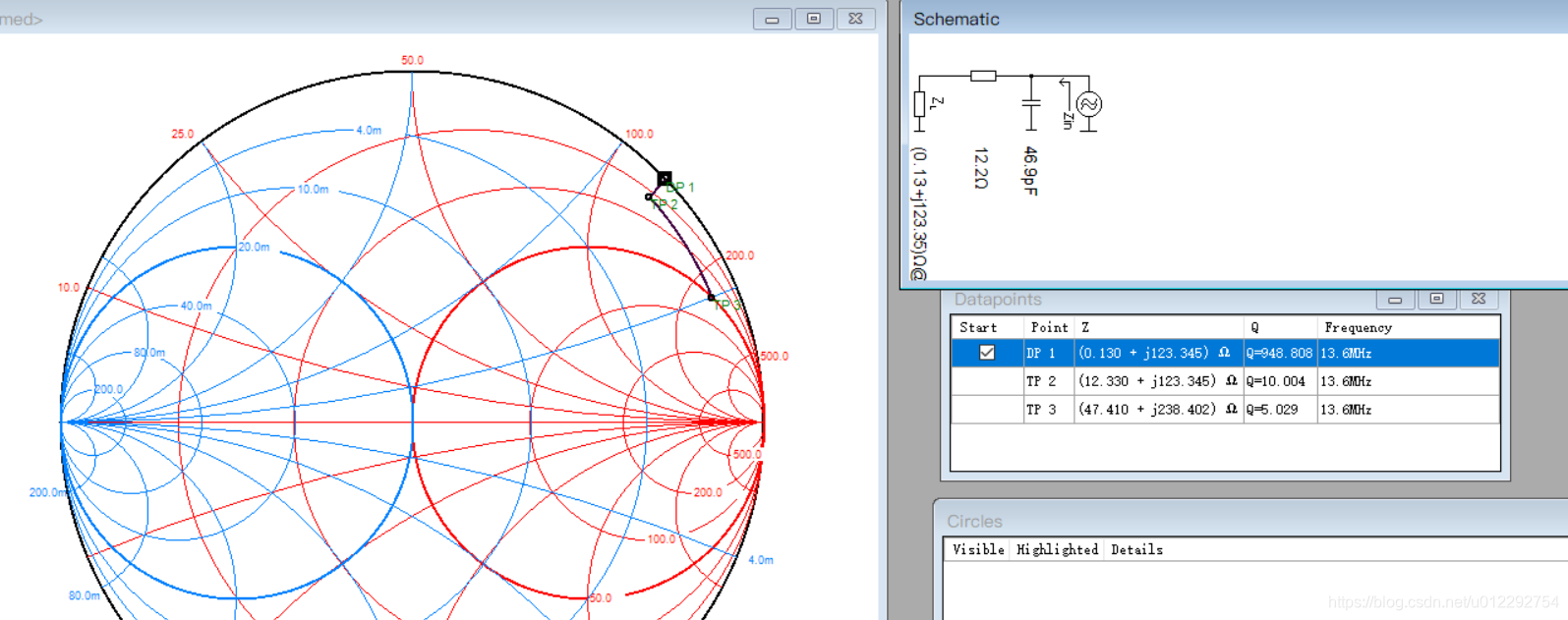This screenshot has width=1568, height=620.
Task: Select the TP 3 row in Datapoints
Action: (x=1225, y=410)
